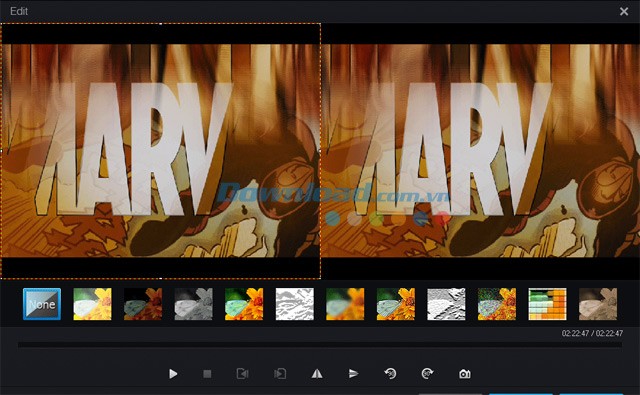Apply the faded sepia butterfly effect
This screenshot has width=640, height=395.
(x=598, y=304)
